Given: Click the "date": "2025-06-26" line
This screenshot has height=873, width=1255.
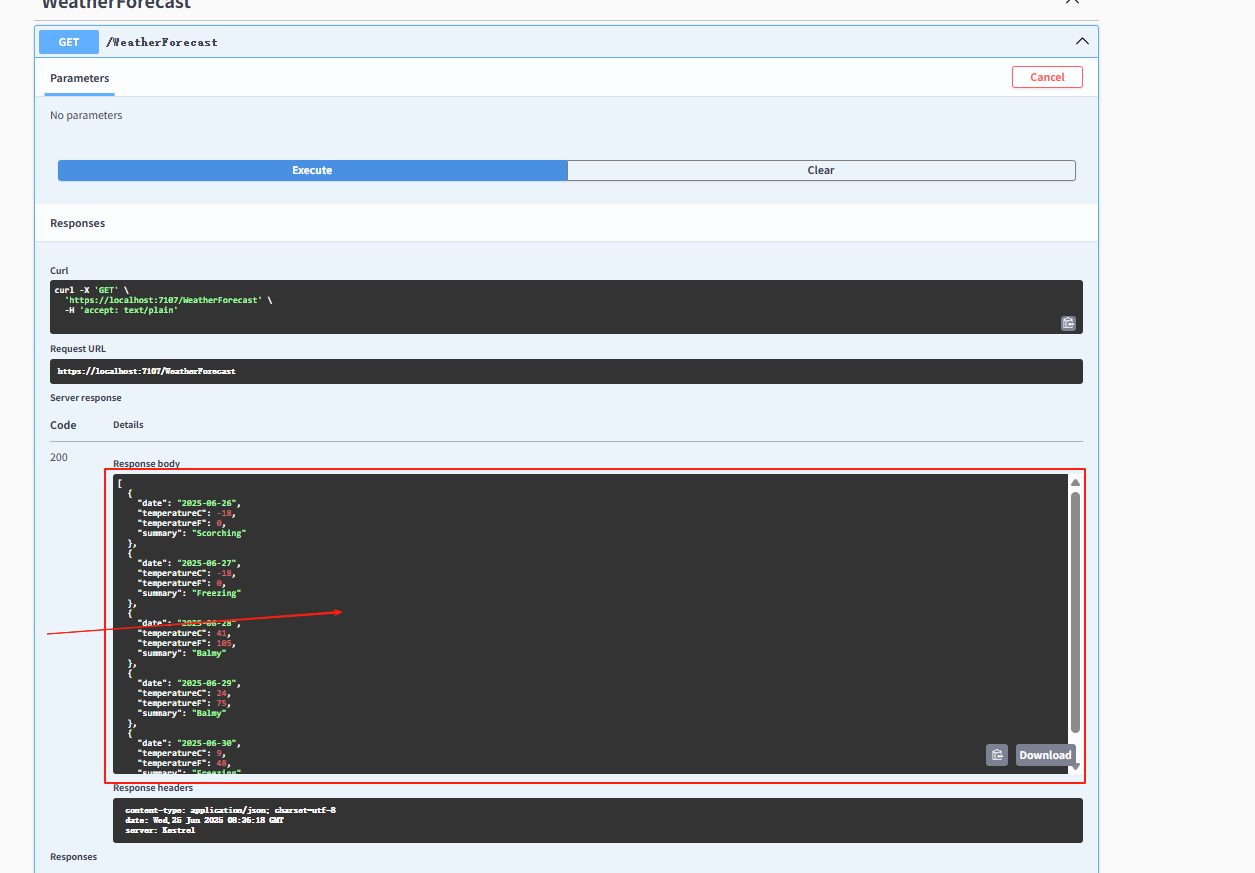Looking at the screenshot, I should [189, 503].
